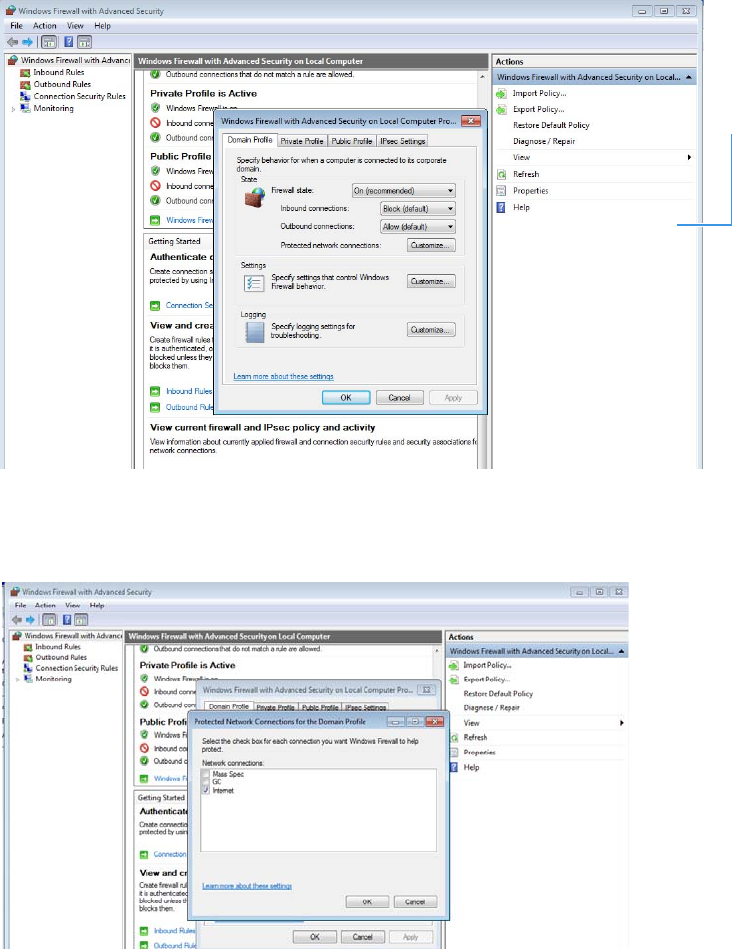The width and height of the screenshot is (733, 949).
Task: Click the Forward arrow in the upper window toolbar
Action: [x=27, y=42]
